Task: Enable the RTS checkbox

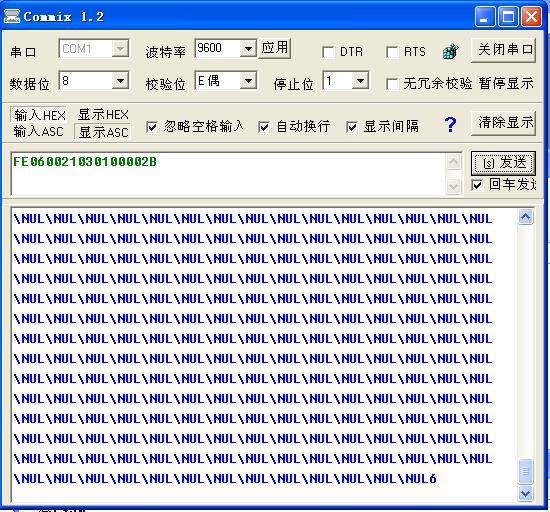Action: click(x=392, y=52)
